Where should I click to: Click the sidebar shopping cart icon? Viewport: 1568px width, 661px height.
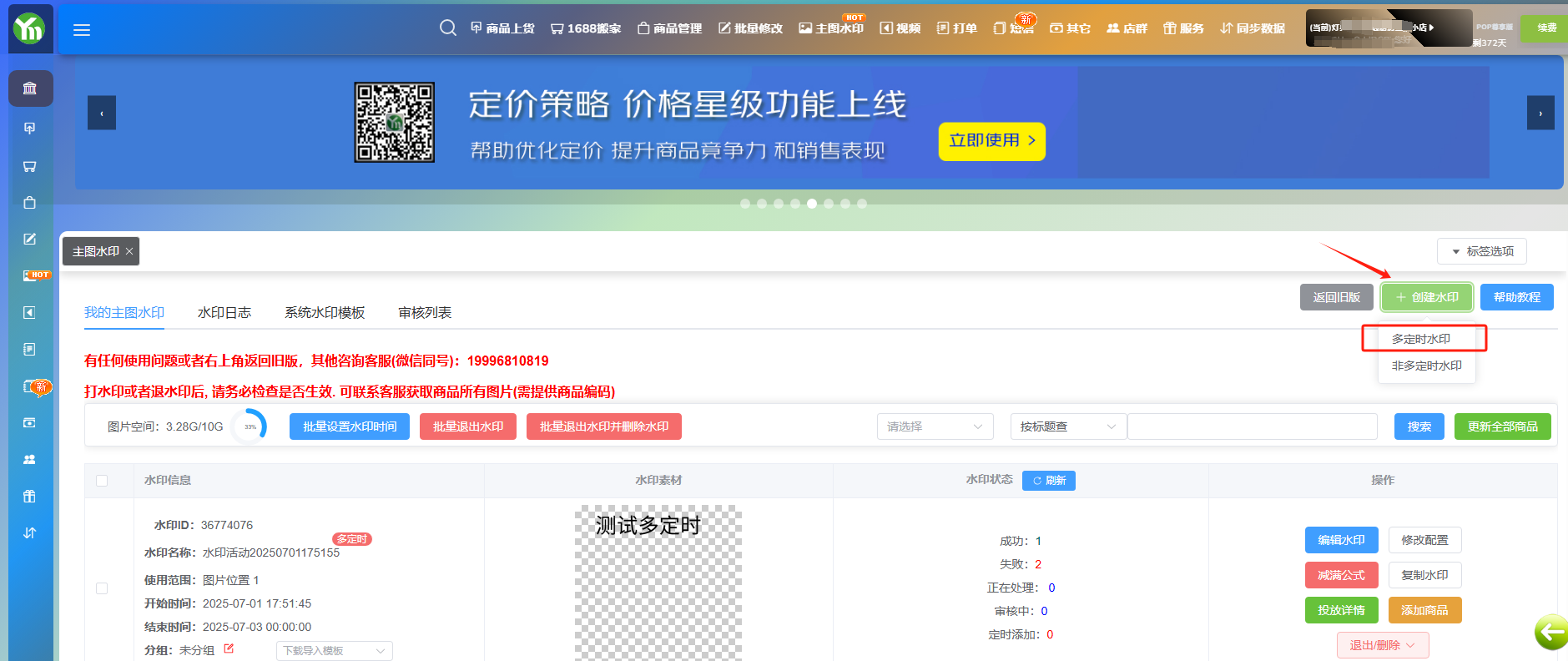[30, 166]
